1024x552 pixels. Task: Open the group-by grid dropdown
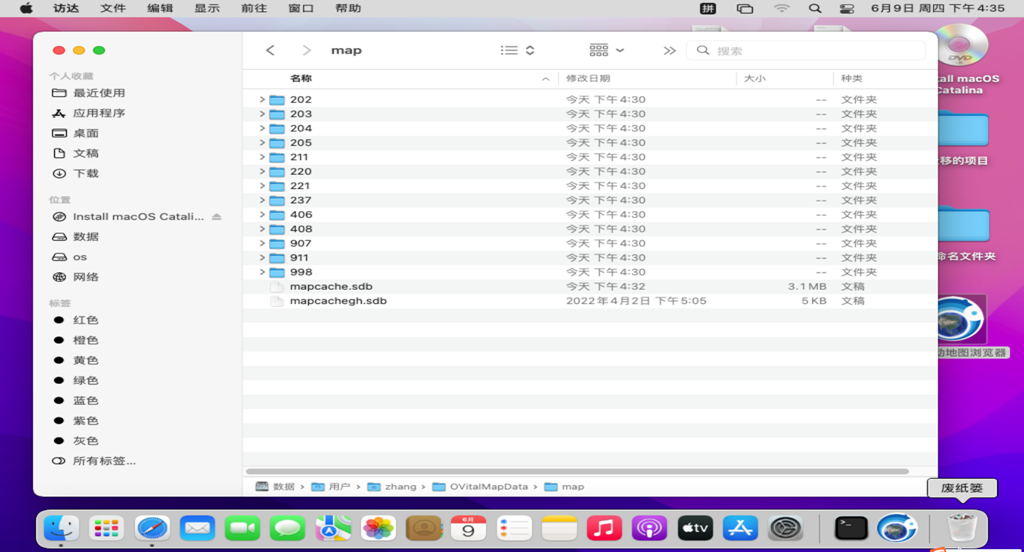pos(606,50)
